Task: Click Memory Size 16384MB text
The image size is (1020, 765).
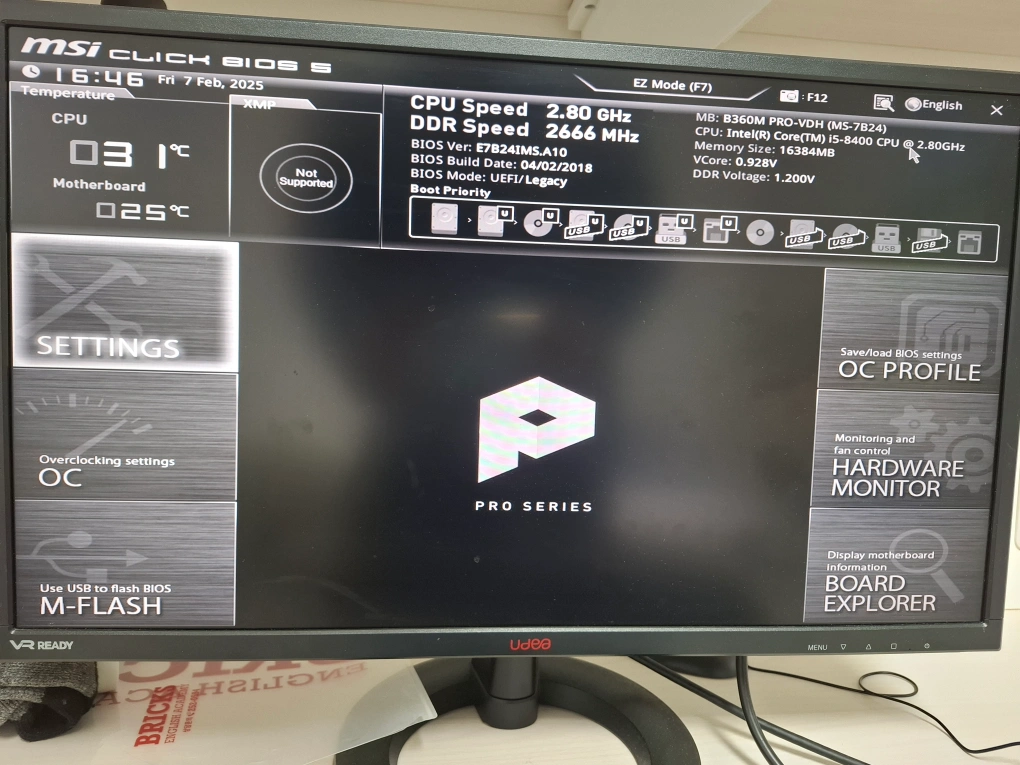Action: tap(764, 149)
